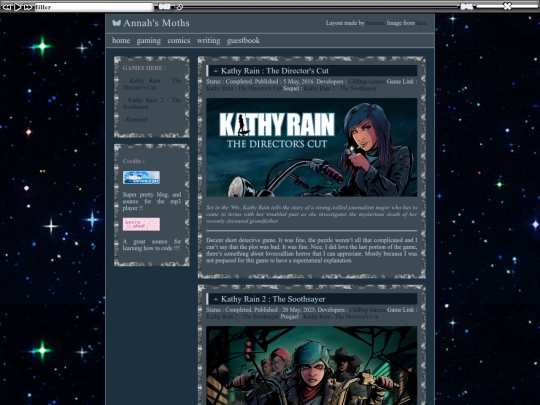Open the guestbook page

pyautogui.click(x=243, y=41)
